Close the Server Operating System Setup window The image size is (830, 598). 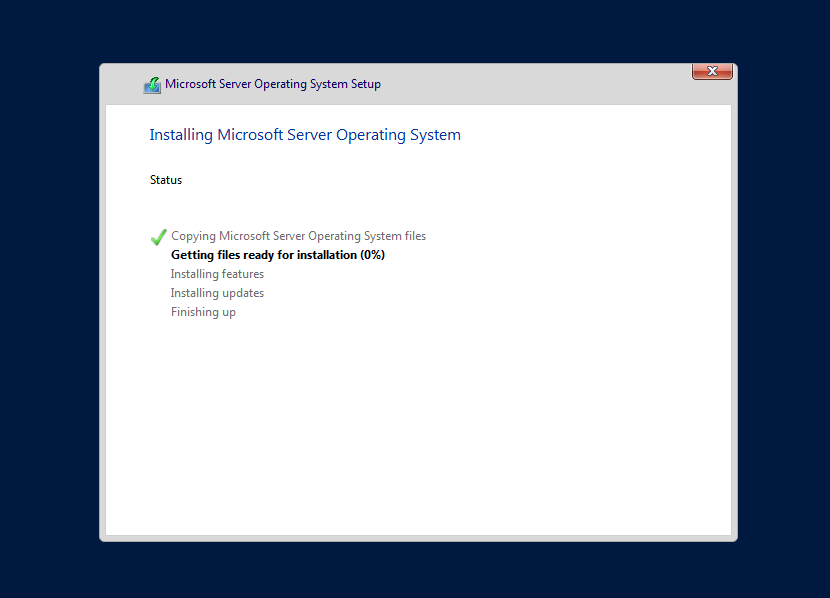click(x=712, y=71)
